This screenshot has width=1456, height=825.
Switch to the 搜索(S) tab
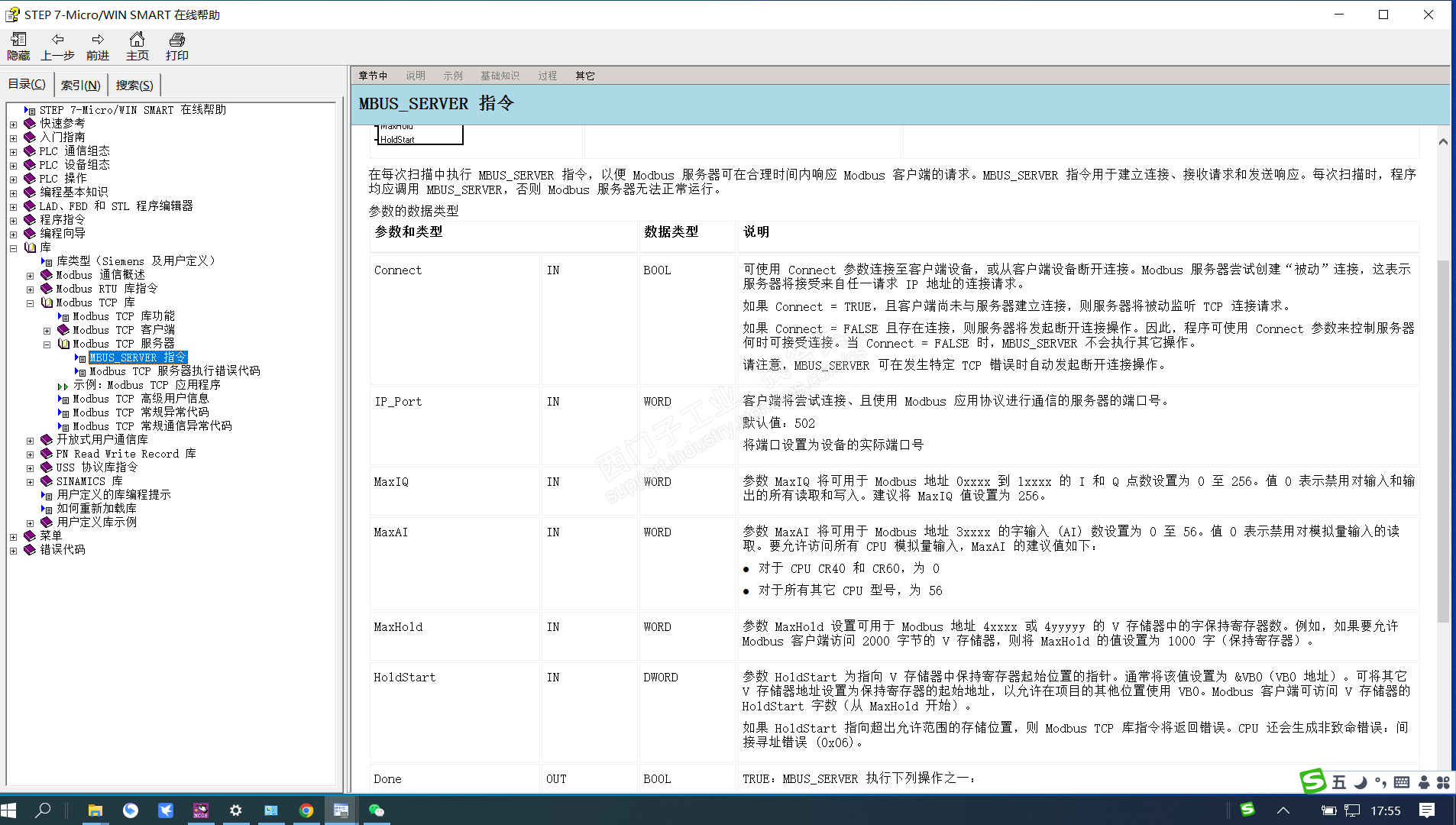[x=134, y=86]
